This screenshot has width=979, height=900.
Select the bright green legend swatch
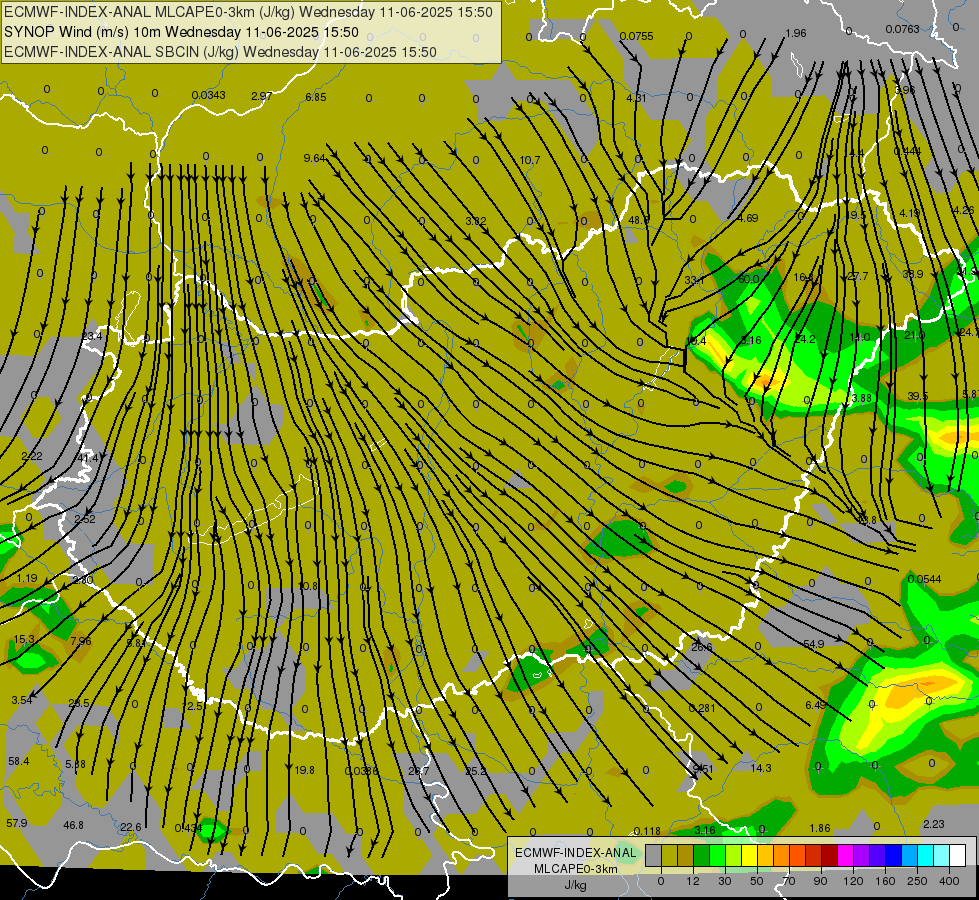[717, 856]
